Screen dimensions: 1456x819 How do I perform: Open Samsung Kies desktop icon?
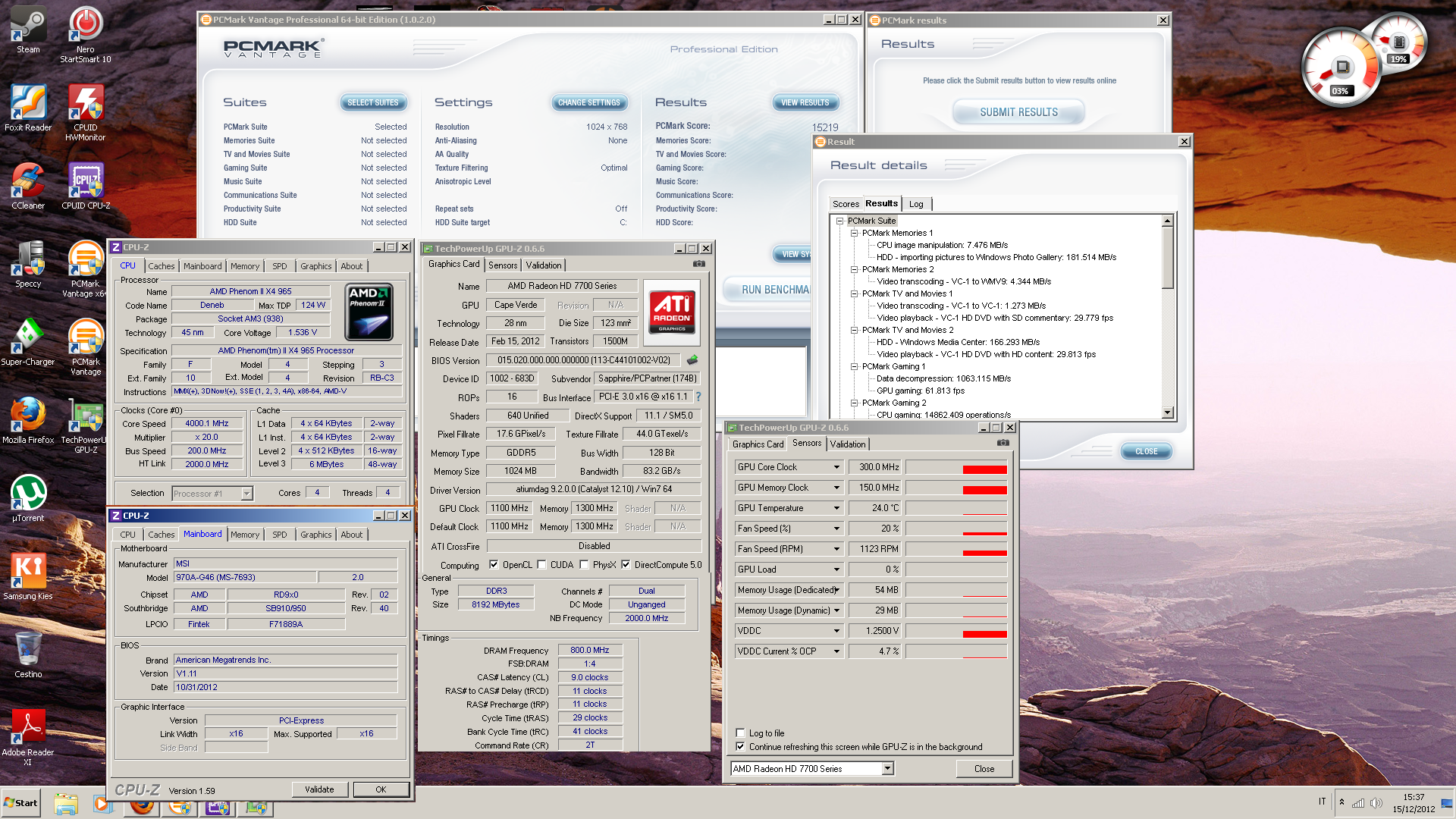coord(28,577)
